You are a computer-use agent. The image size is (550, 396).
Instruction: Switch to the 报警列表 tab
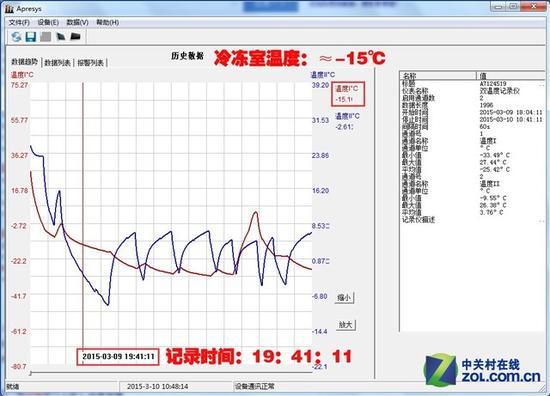click(x=90, y=63)
